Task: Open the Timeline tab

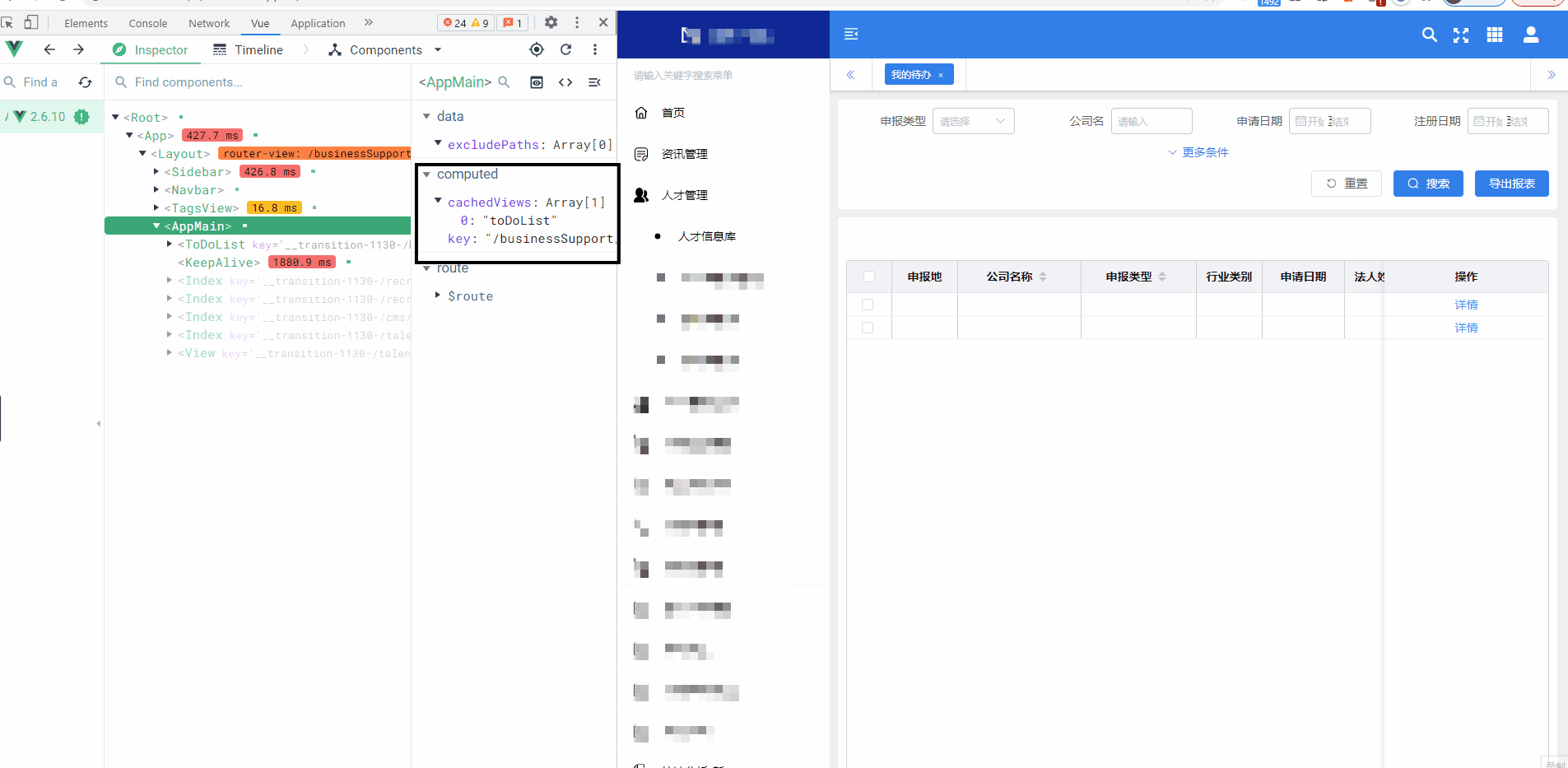Action: point(248,50)
